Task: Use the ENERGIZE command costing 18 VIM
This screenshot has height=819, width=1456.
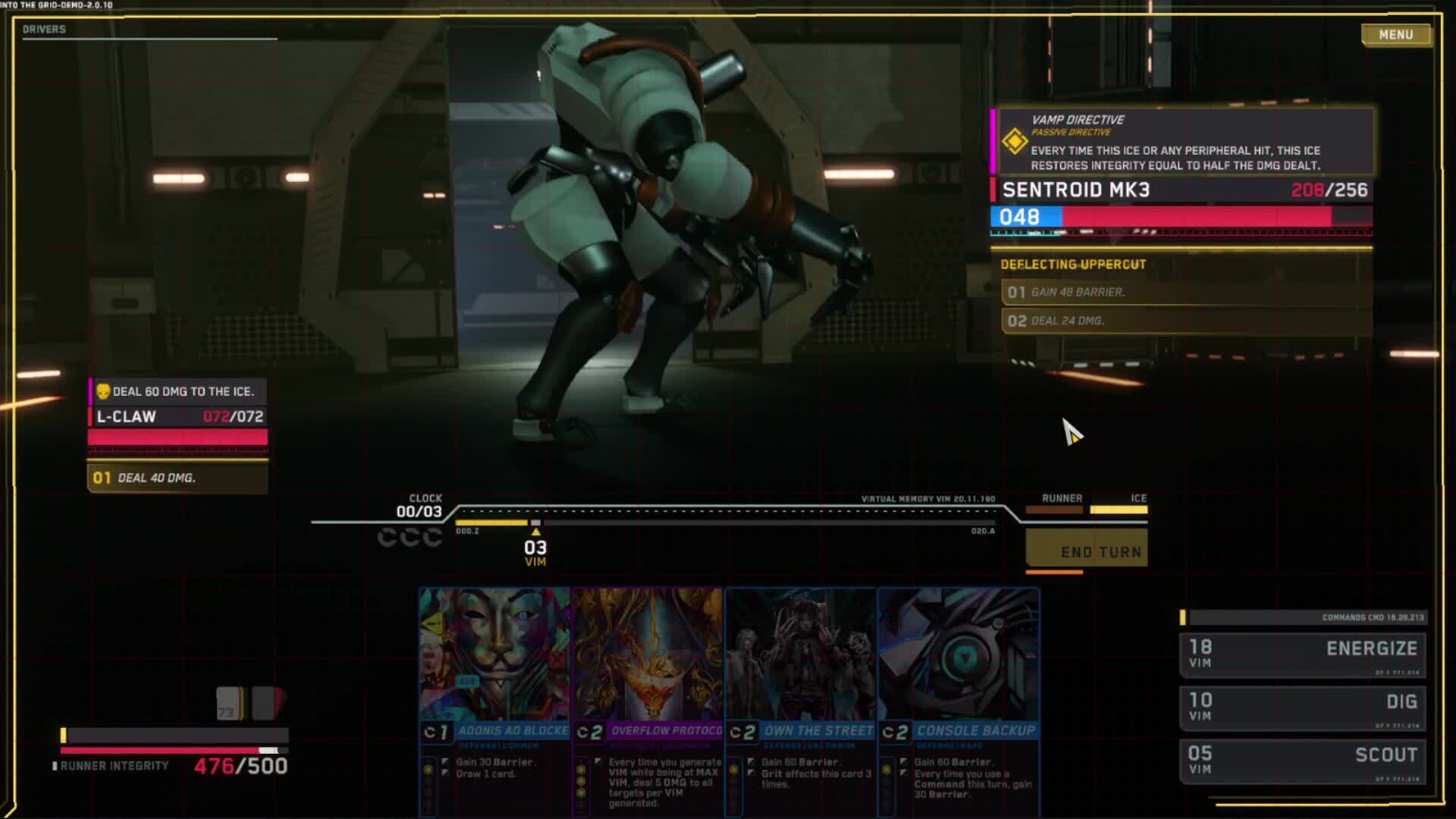Action: 1302,654
